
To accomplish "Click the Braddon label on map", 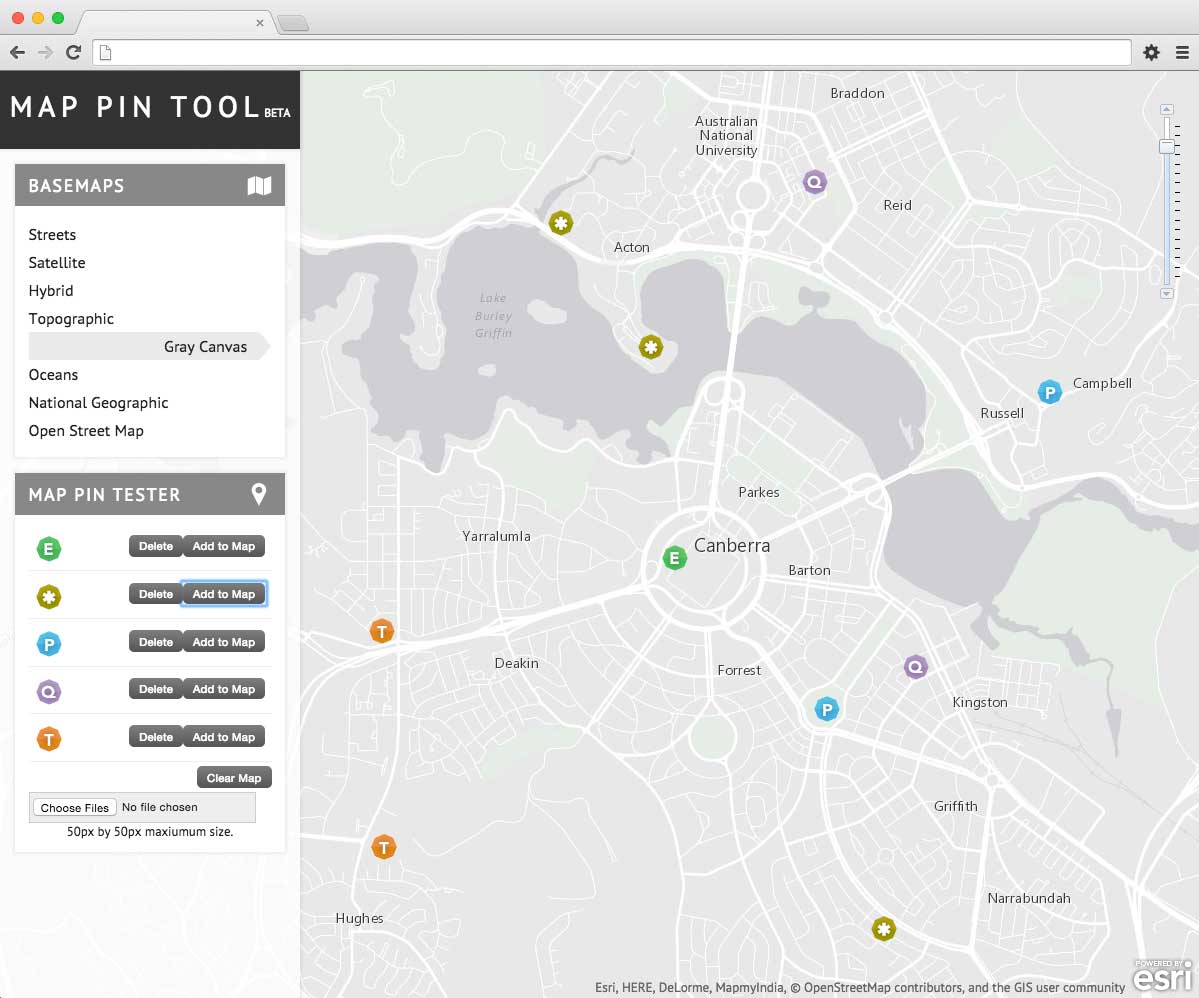I will coord(857,93).
